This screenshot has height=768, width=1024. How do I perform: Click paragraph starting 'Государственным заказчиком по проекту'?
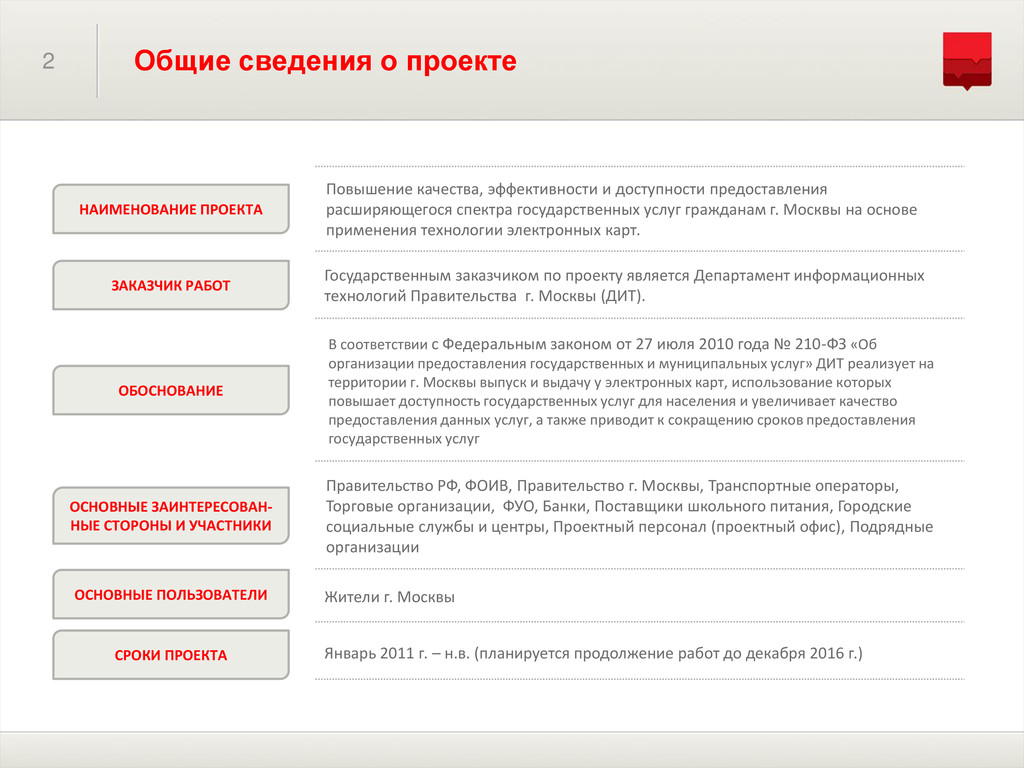(624, 285)
